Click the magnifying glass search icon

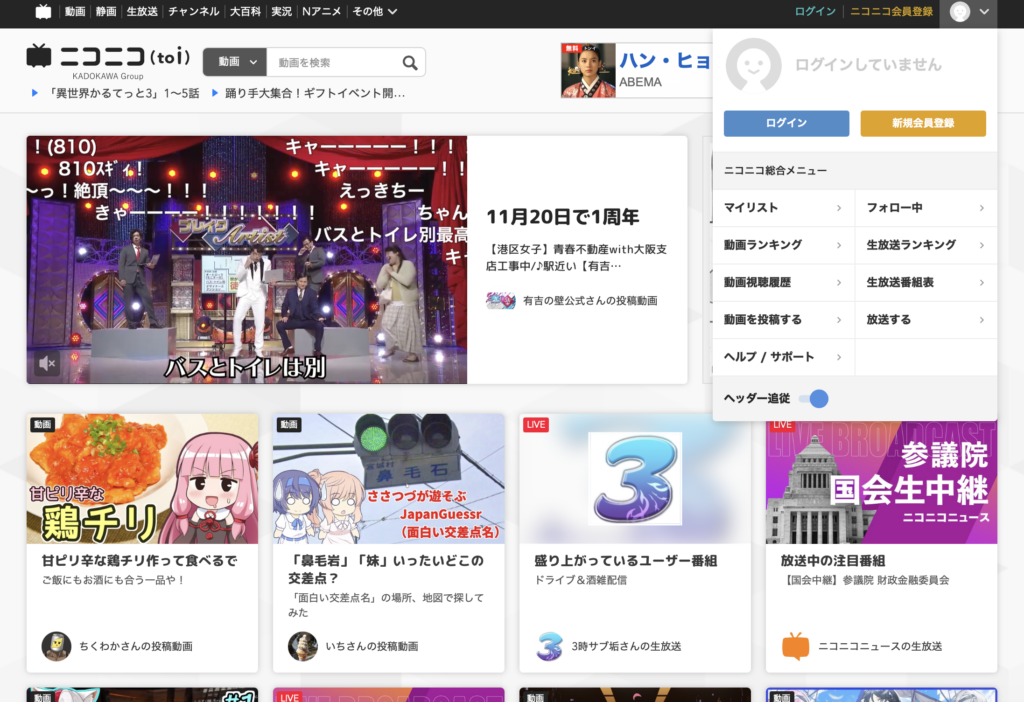tap(410, 63)
